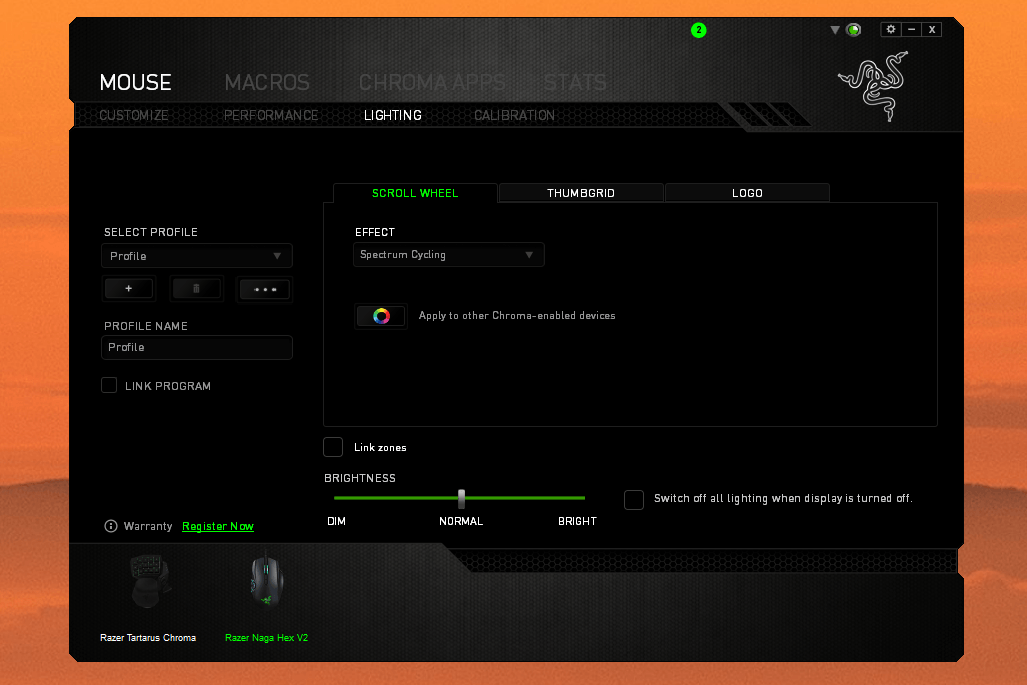Select the Thumbgrid lighting zone tab

(x=581, y=193)
